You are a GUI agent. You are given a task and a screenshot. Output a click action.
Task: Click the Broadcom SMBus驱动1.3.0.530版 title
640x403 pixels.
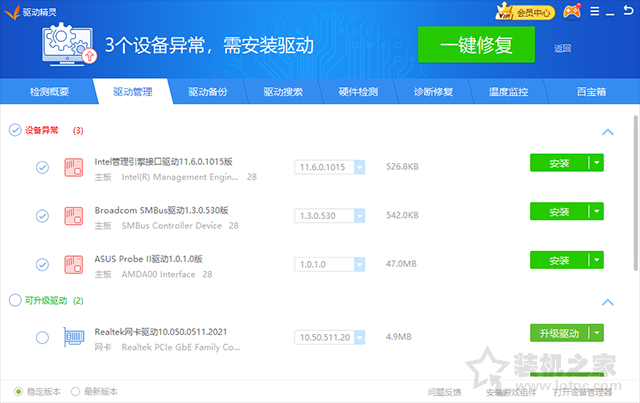[161, 210]
